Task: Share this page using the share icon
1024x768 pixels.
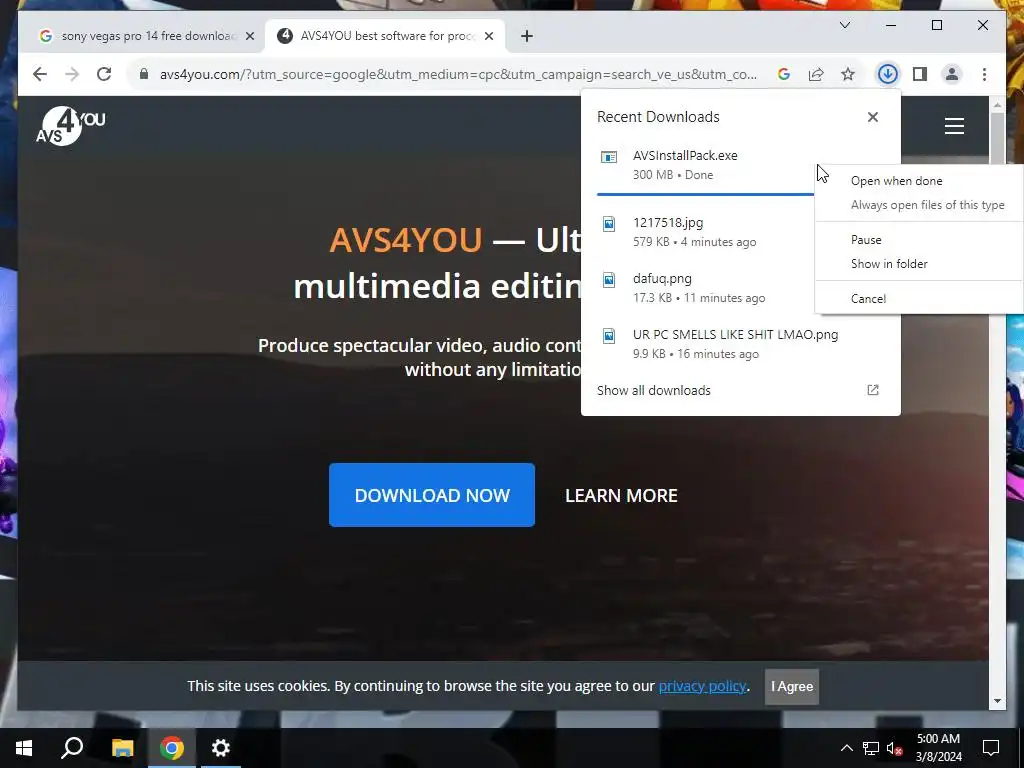Action: pos(816,74)
